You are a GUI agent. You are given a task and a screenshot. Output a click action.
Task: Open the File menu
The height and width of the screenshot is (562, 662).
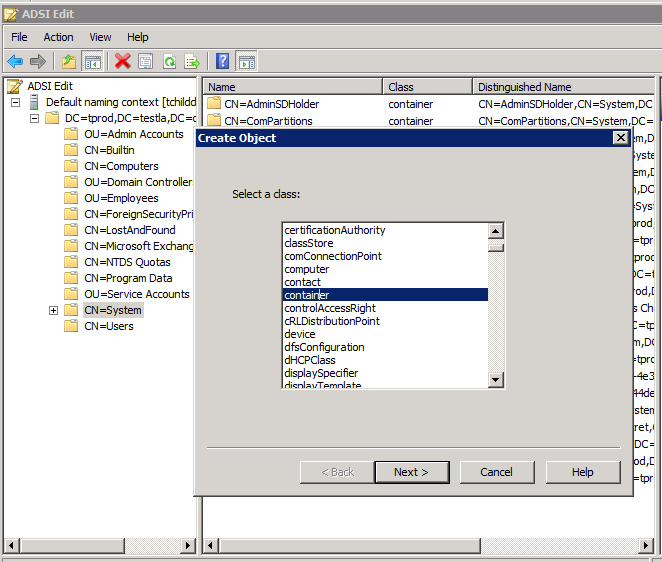19,37
